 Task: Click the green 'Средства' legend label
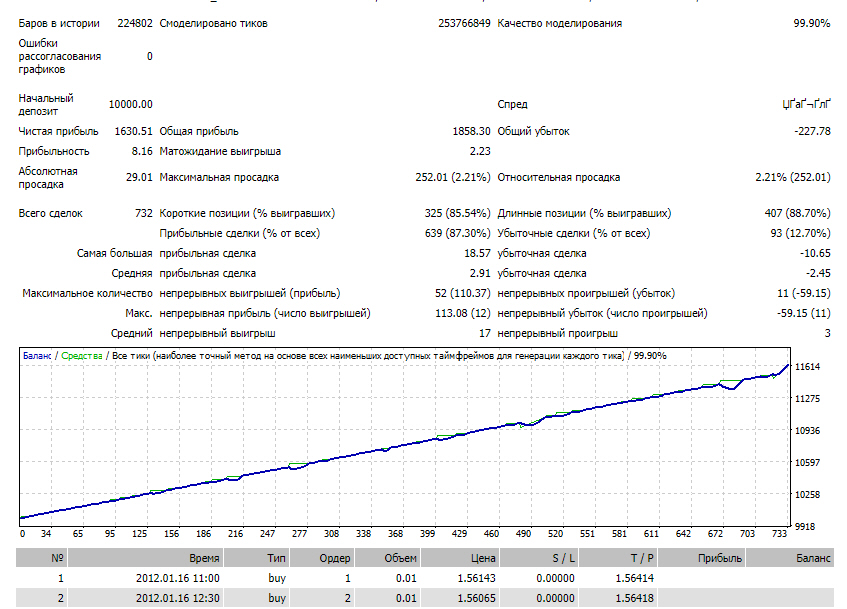click(x=82, y=356)
